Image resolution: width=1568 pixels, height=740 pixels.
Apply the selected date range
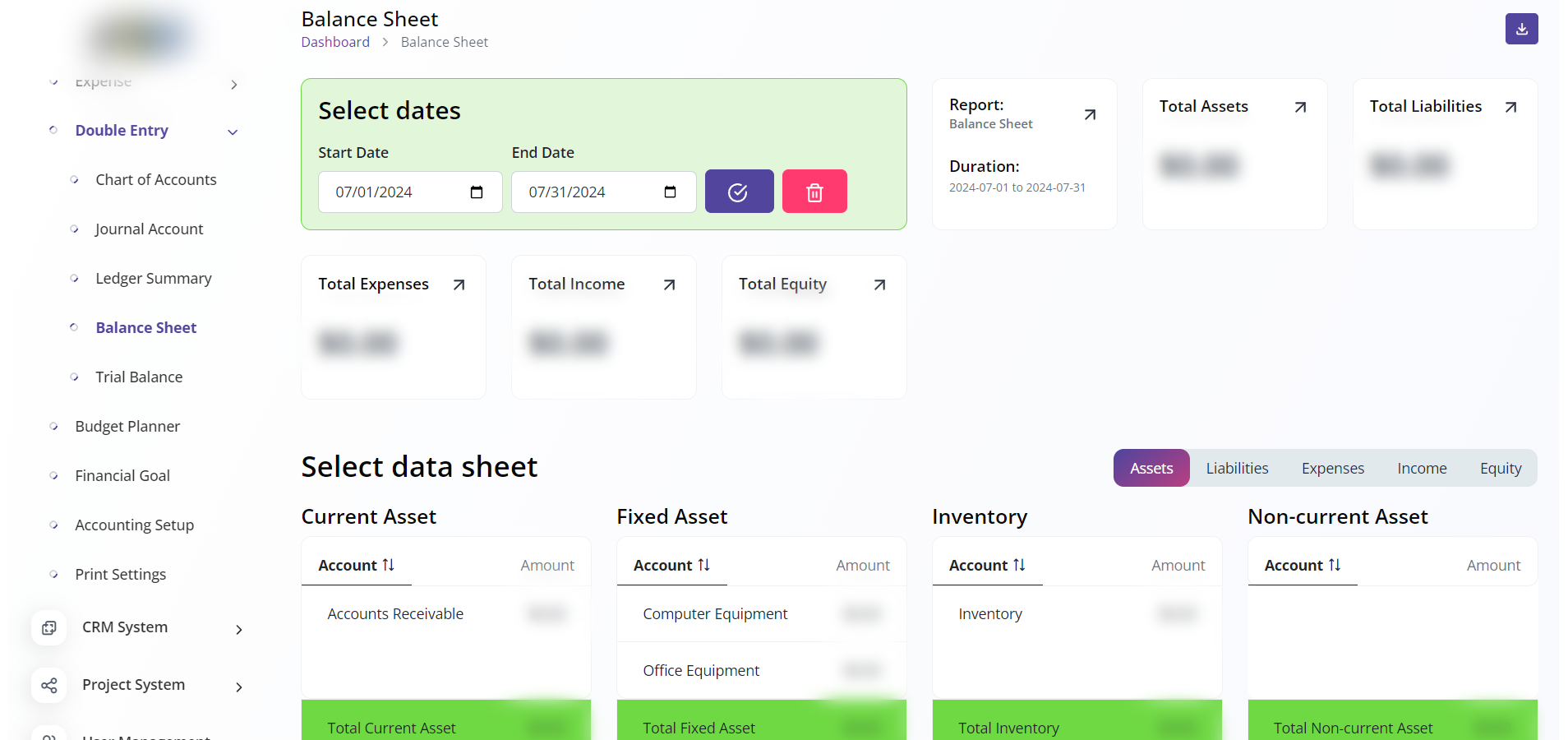tap(739, 192)
